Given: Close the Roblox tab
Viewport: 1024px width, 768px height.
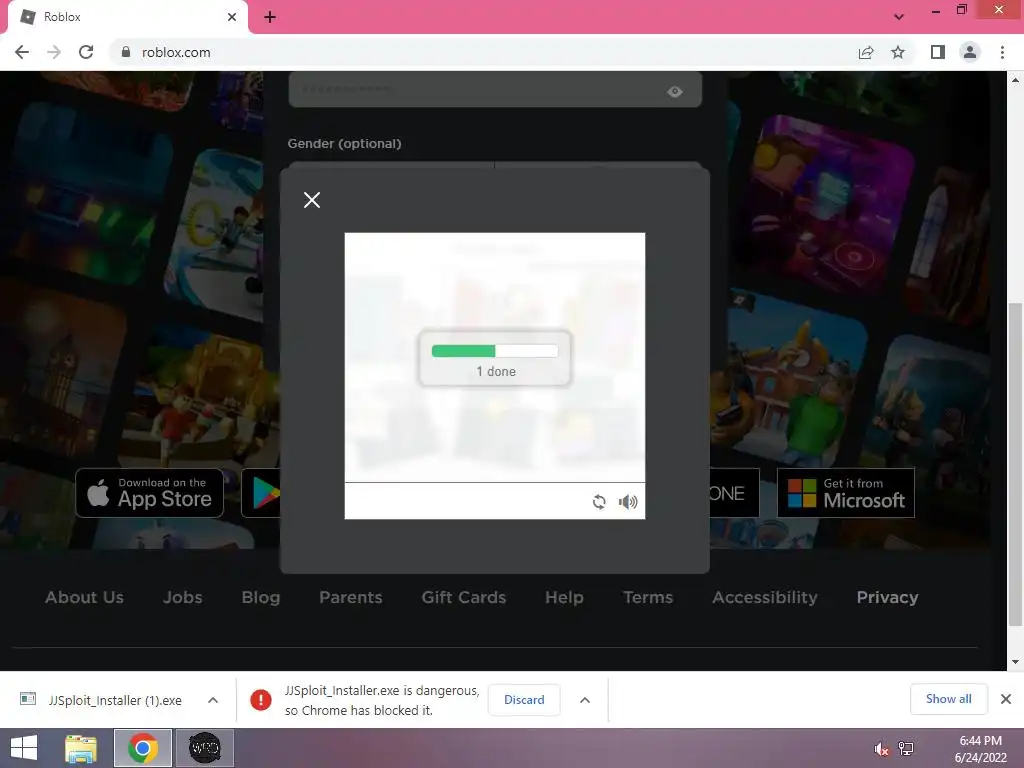Looking at the screenshot, I should [x=232, y=17].
